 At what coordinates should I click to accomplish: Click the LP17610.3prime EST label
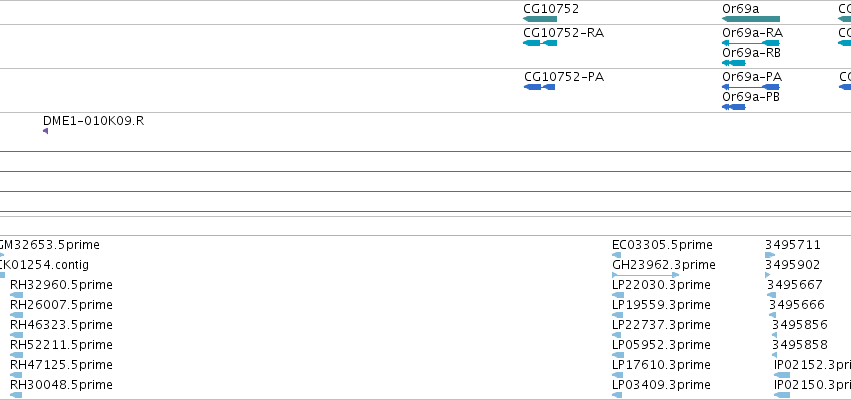coord(661,365)
